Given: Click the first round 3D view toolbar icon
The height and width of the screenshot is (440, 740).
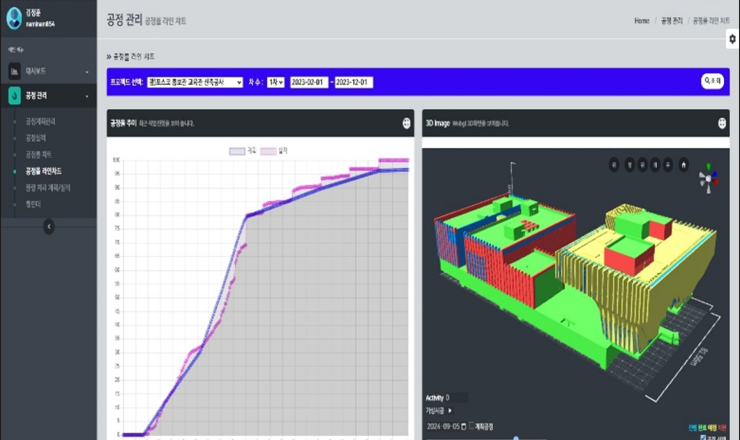Looking at the screenshot, I should click(x=613, y=164).
